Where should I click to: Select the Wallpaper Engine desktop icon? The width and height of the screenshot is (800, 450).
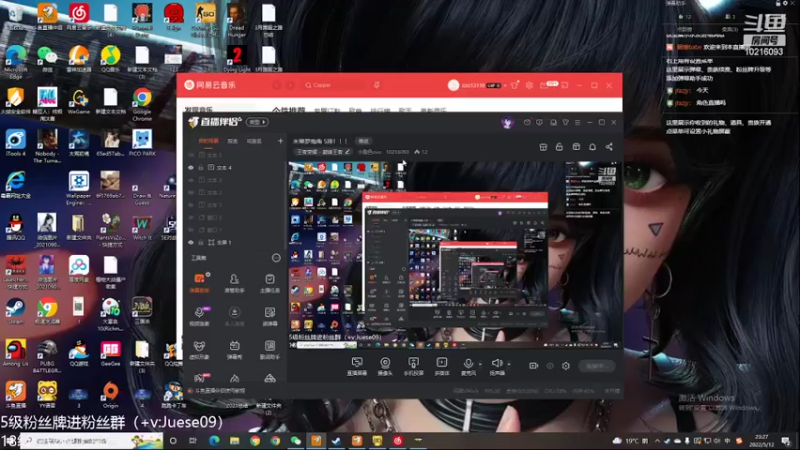tap(79, 189)
